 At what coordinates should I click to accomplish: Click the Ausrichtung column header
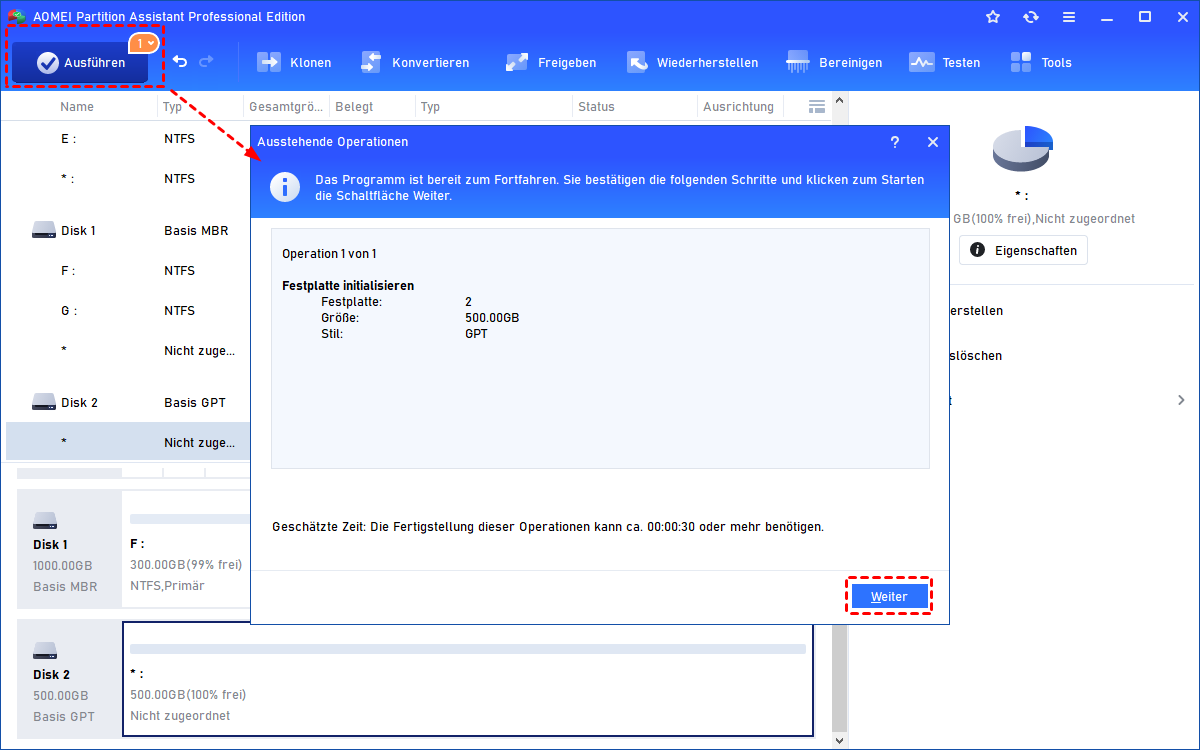[738, 106]
